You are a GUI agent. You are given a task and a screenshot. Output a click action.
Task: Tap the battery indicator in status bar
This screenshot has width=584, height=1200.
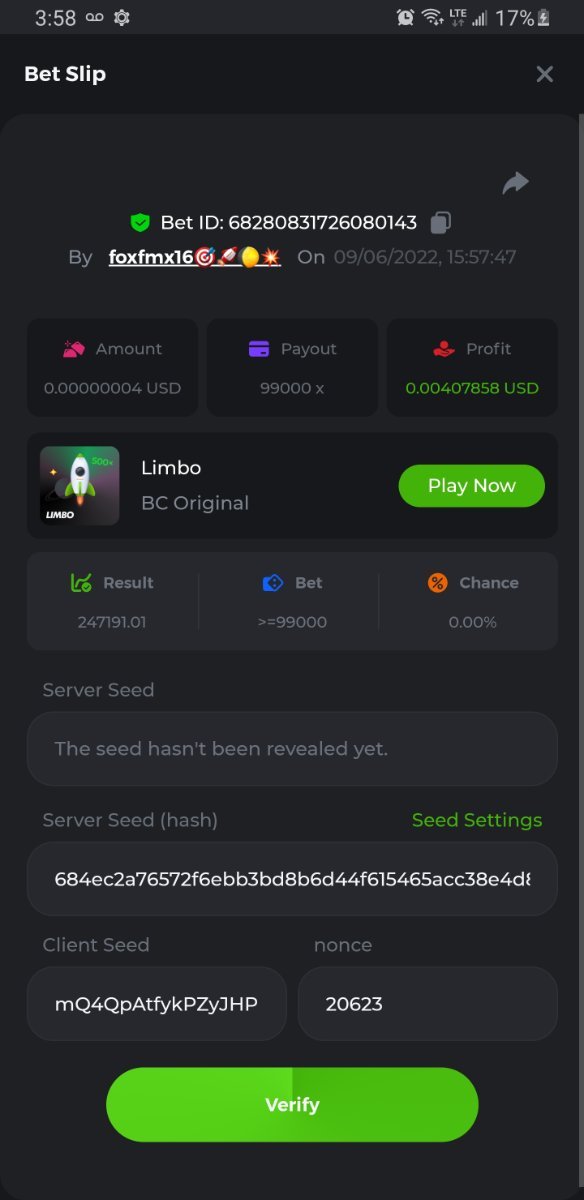point(544,18)
